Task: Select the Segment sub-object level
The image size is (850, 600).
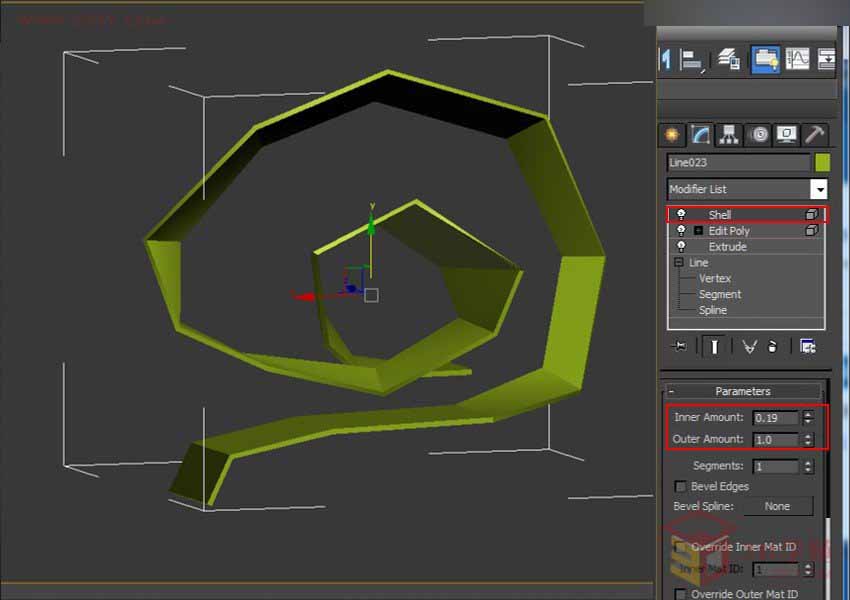Action: coord(719,294)
